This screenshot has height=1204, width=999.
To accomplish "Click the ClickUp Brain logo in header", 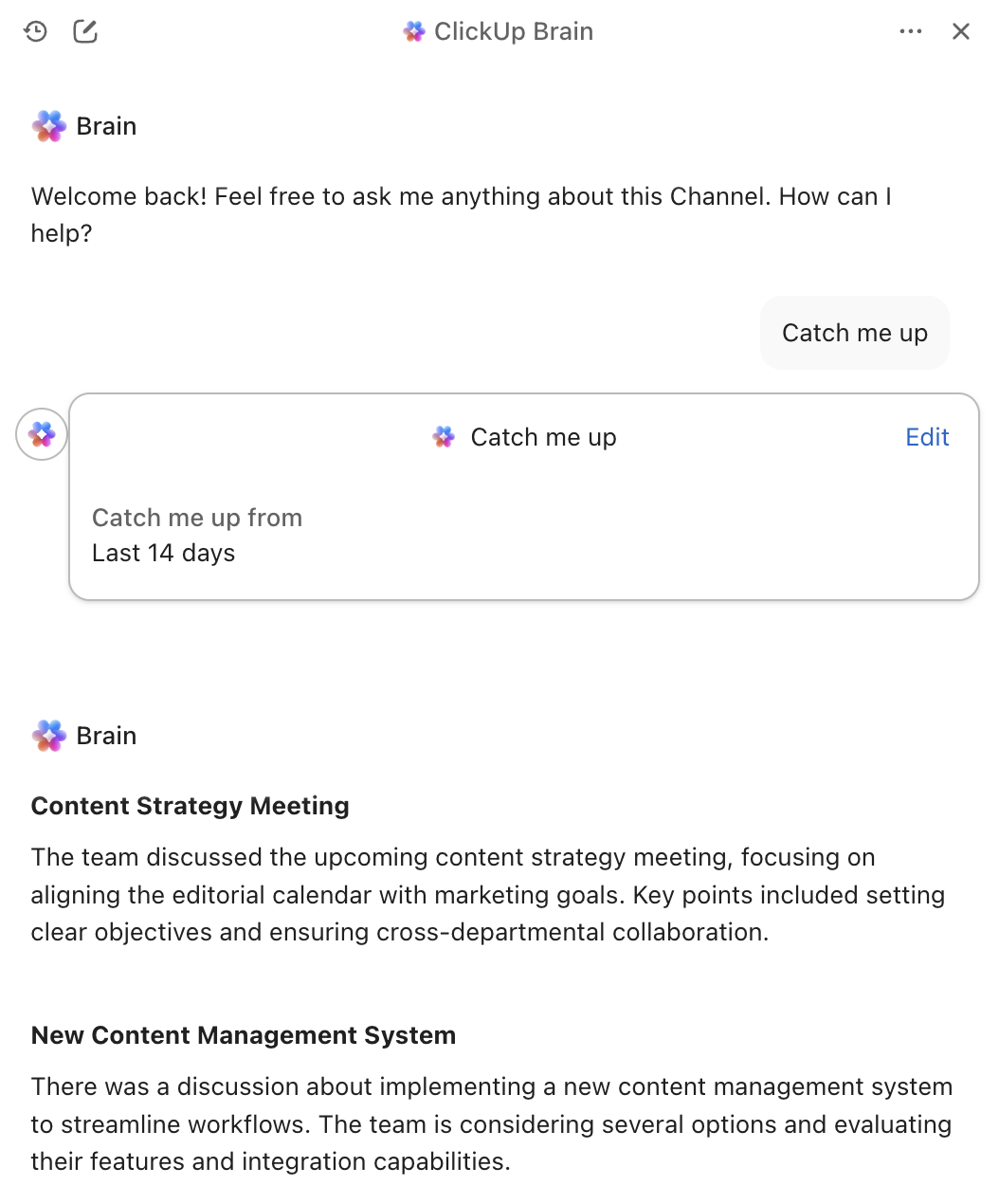I will 414,31.
